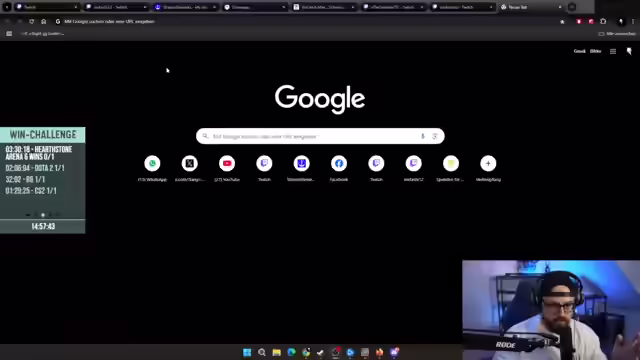The image size is (640, 360).
Task: Start voice search with the microphone icon
Action: pos(423,136)
